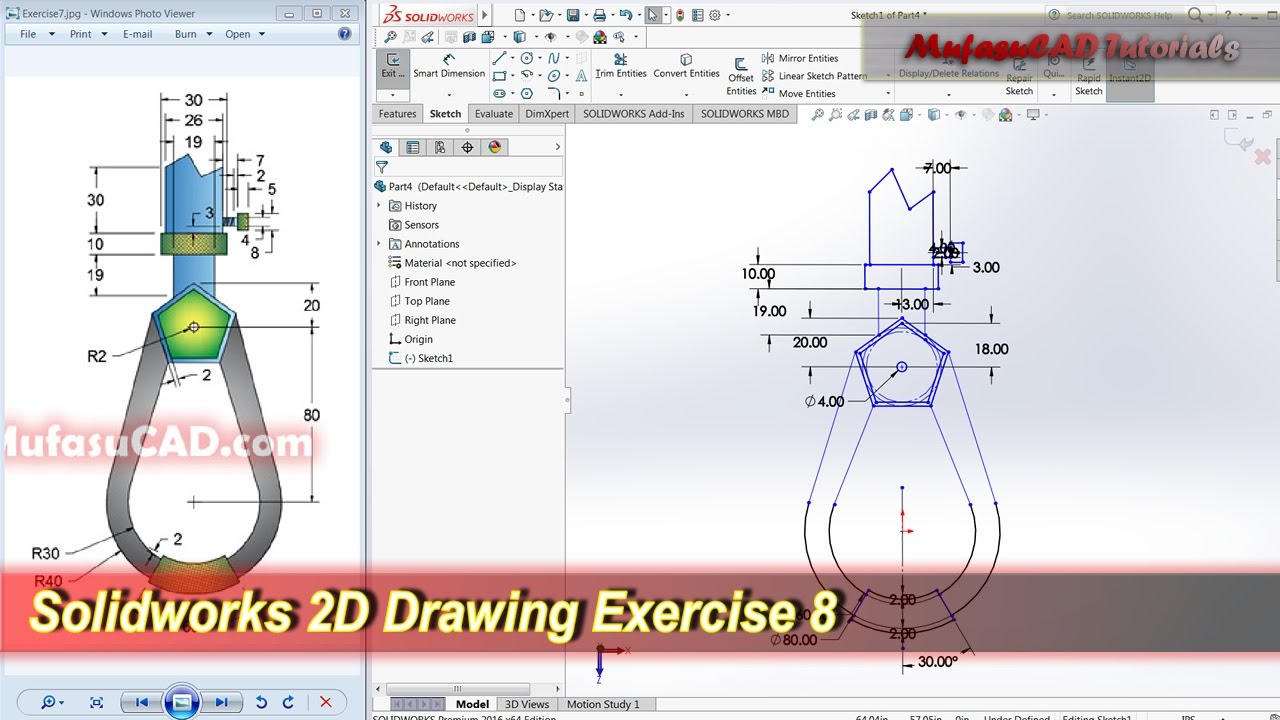Open the FeatureManager design tree tab
1280x720 pixels.
point(386,147)
